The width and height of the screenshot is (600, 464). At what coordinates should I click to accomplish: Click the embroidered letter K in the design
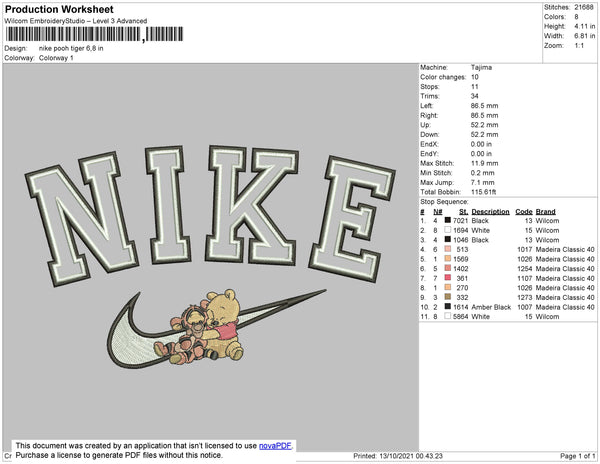[253, 205]
